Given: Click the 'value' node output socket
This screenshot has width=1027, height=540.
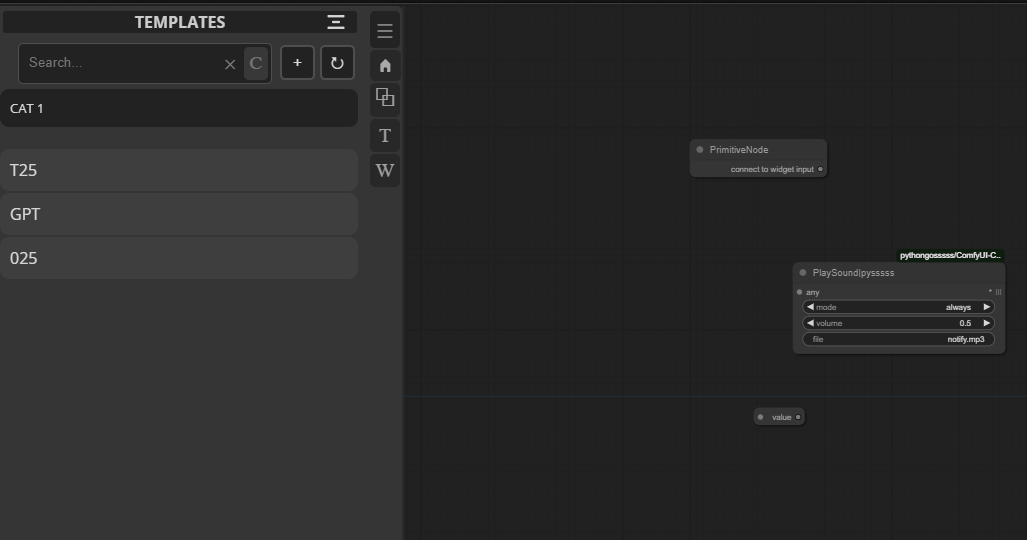Looking at the screenshot, I should 798,417.
